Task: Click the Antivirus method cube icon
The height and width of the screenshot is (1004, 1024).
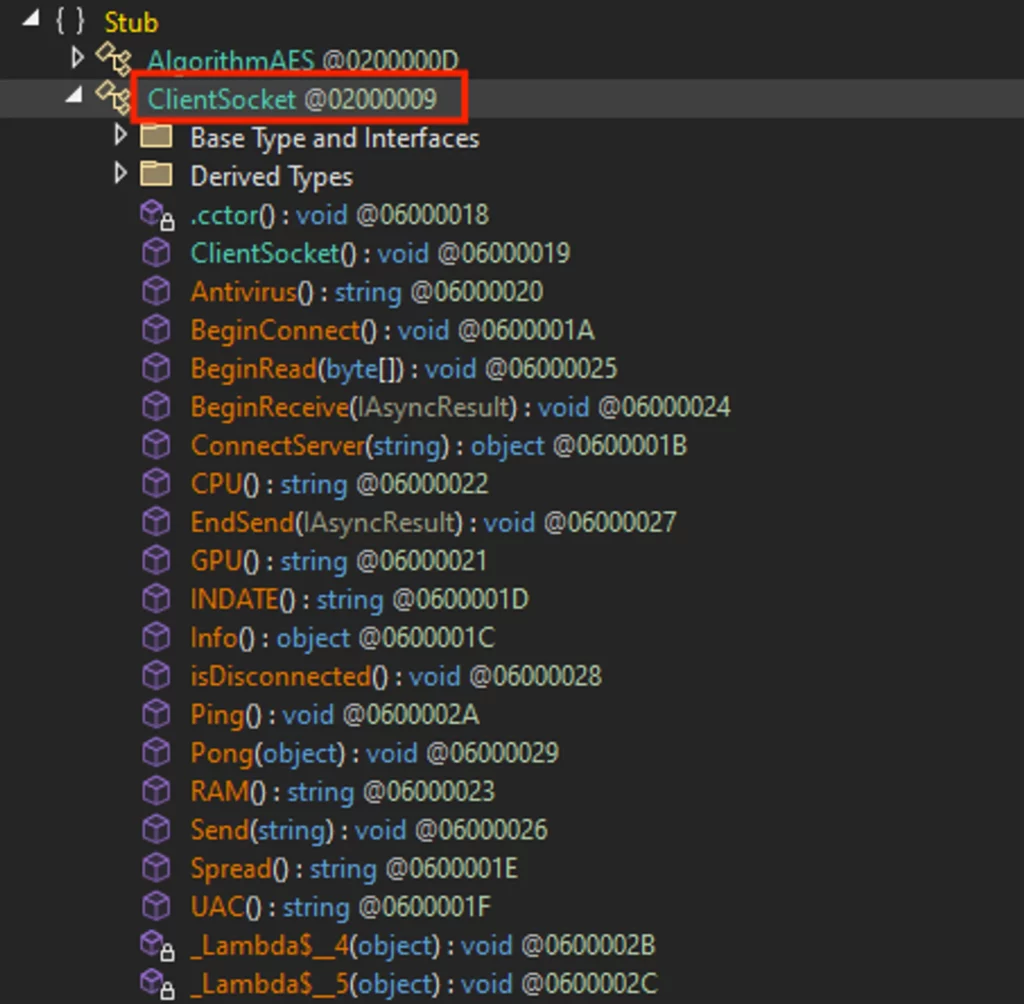Action: [155, 291]
